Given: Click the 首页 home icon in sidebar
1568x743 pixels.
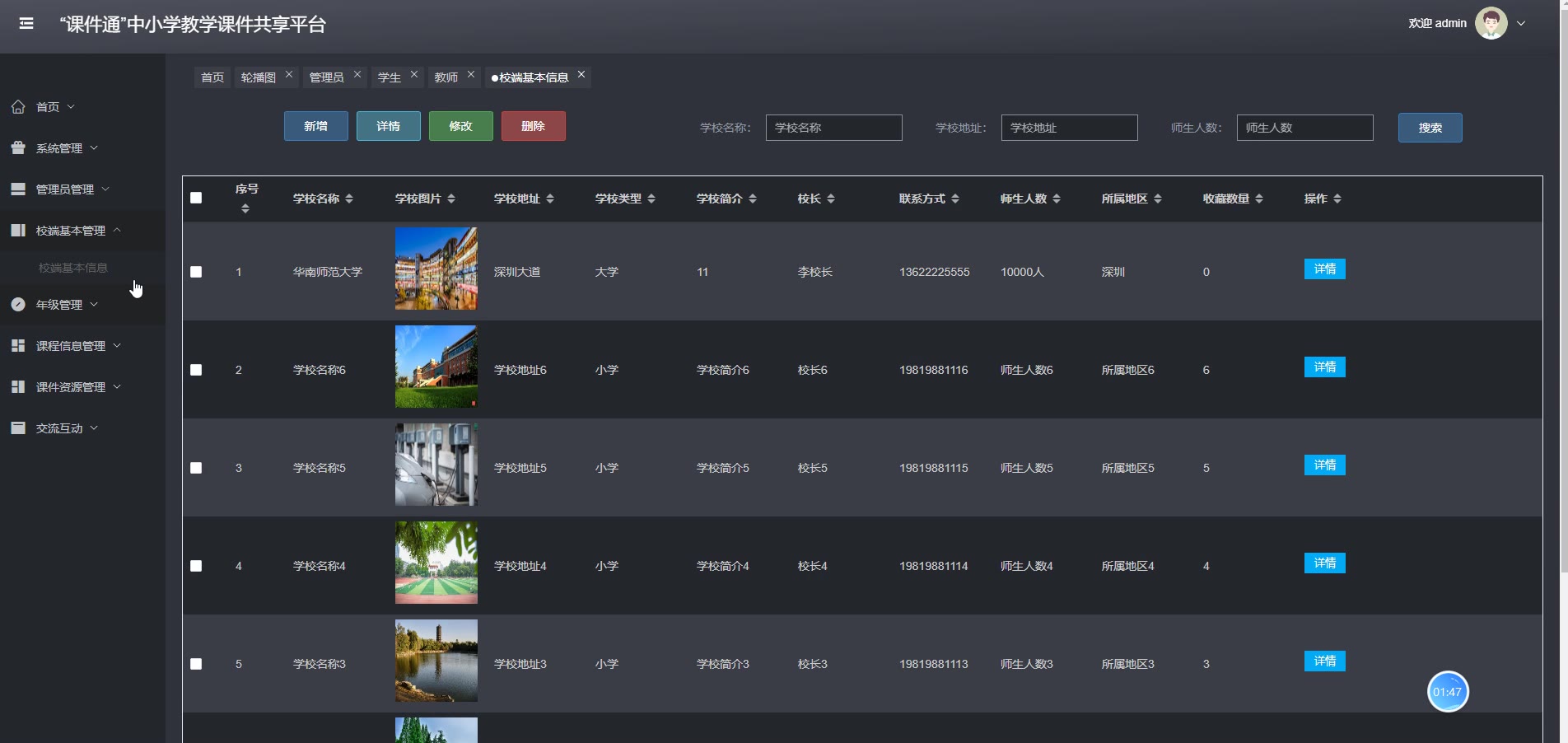Looking at the screenshot, I should tap(18, 106).
